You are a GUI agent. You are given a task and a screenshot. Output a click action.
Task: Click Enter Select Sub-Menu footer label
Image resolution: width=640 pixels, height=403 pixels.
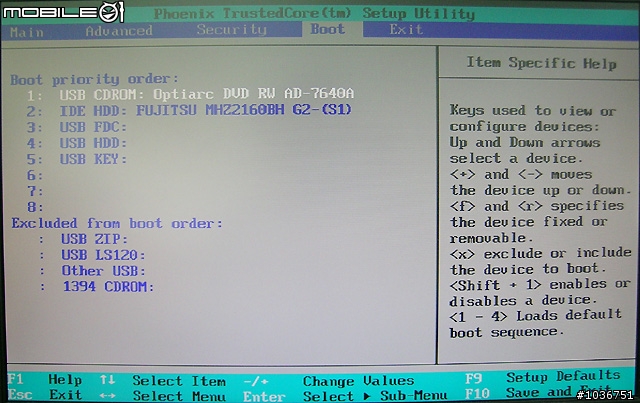point(345,396)
